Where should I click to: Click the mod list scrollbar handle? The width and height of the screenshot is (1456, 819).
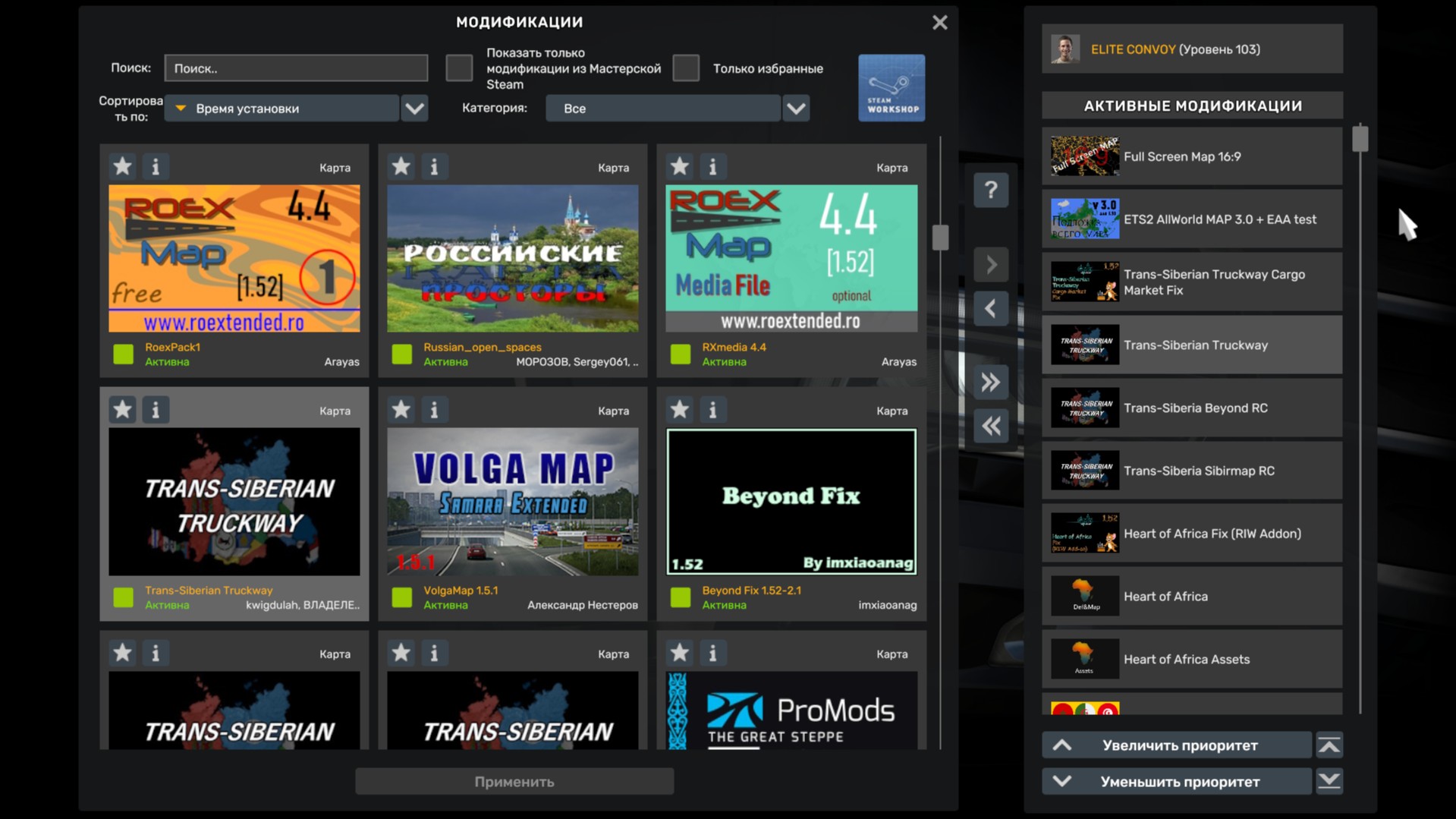click(x=940, y=238)
